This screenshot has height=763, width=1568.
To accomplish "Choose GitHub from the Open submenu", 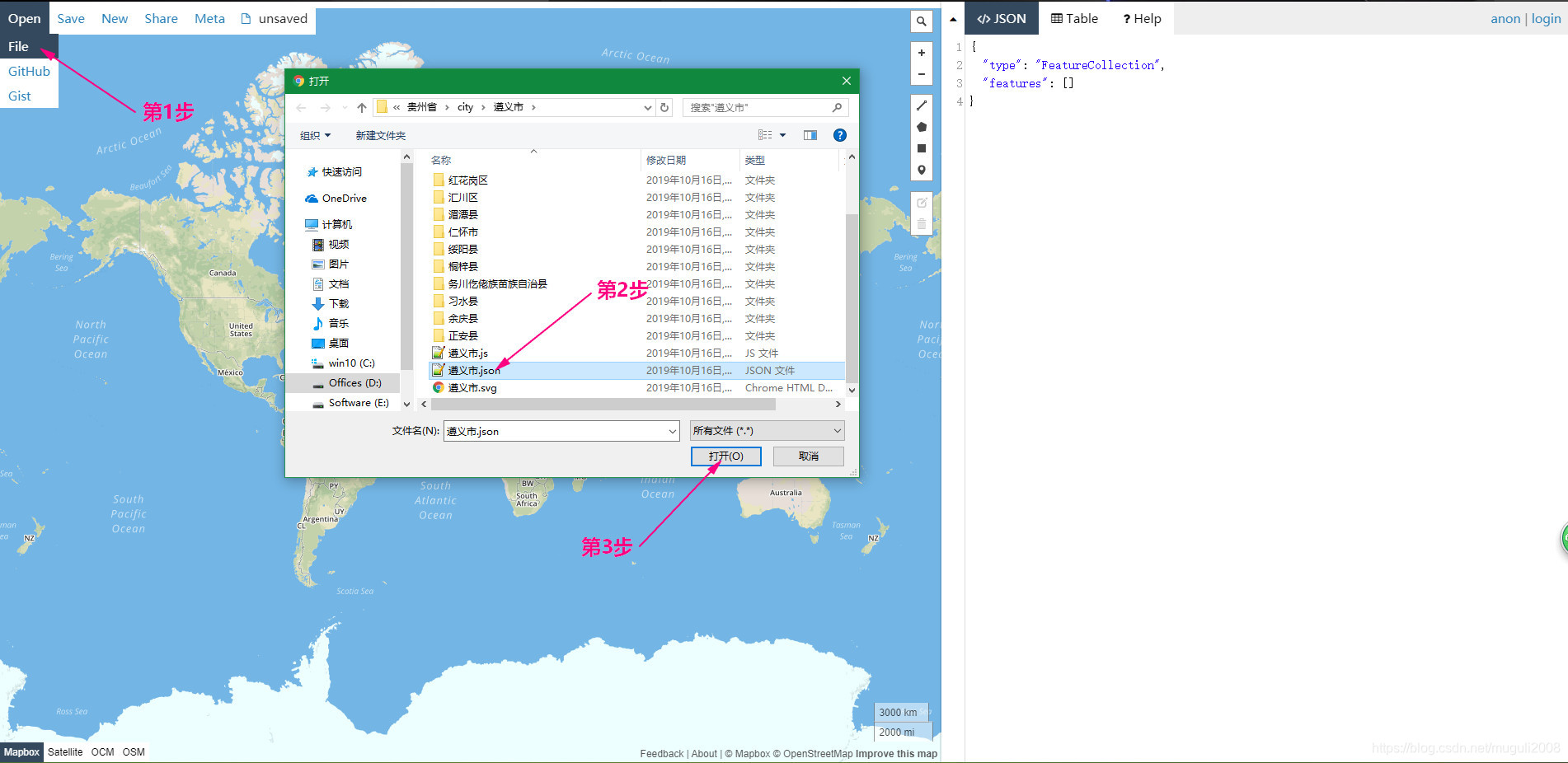I will tap(29, 72).
